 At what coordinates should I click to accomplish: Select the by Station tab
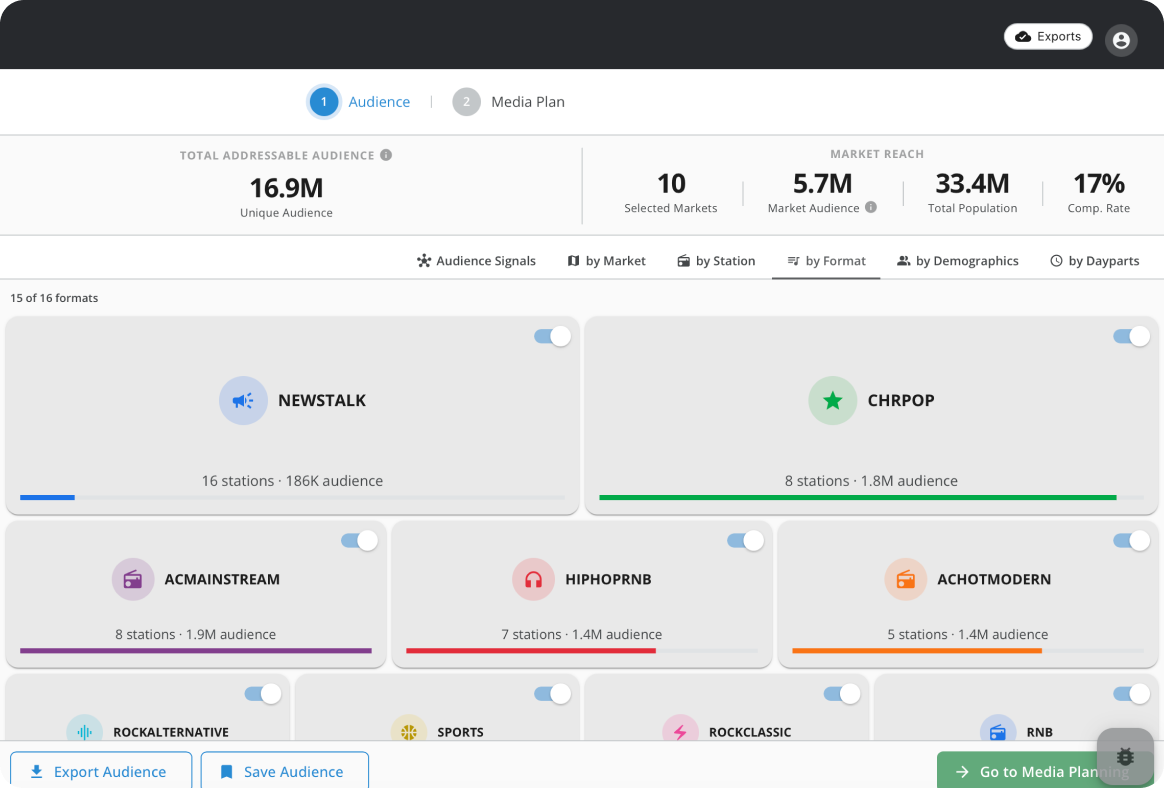coord(716,261)
